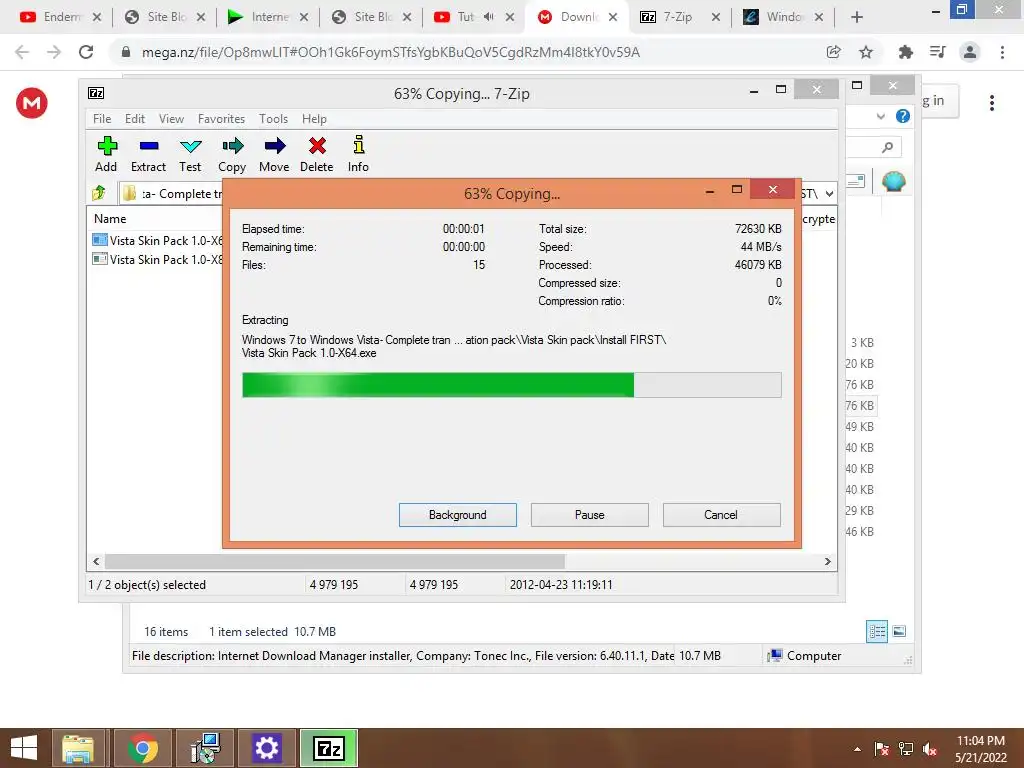1024x768 pixels.
Task: Click the Background button in copying dialog
Action: [458, 515]
